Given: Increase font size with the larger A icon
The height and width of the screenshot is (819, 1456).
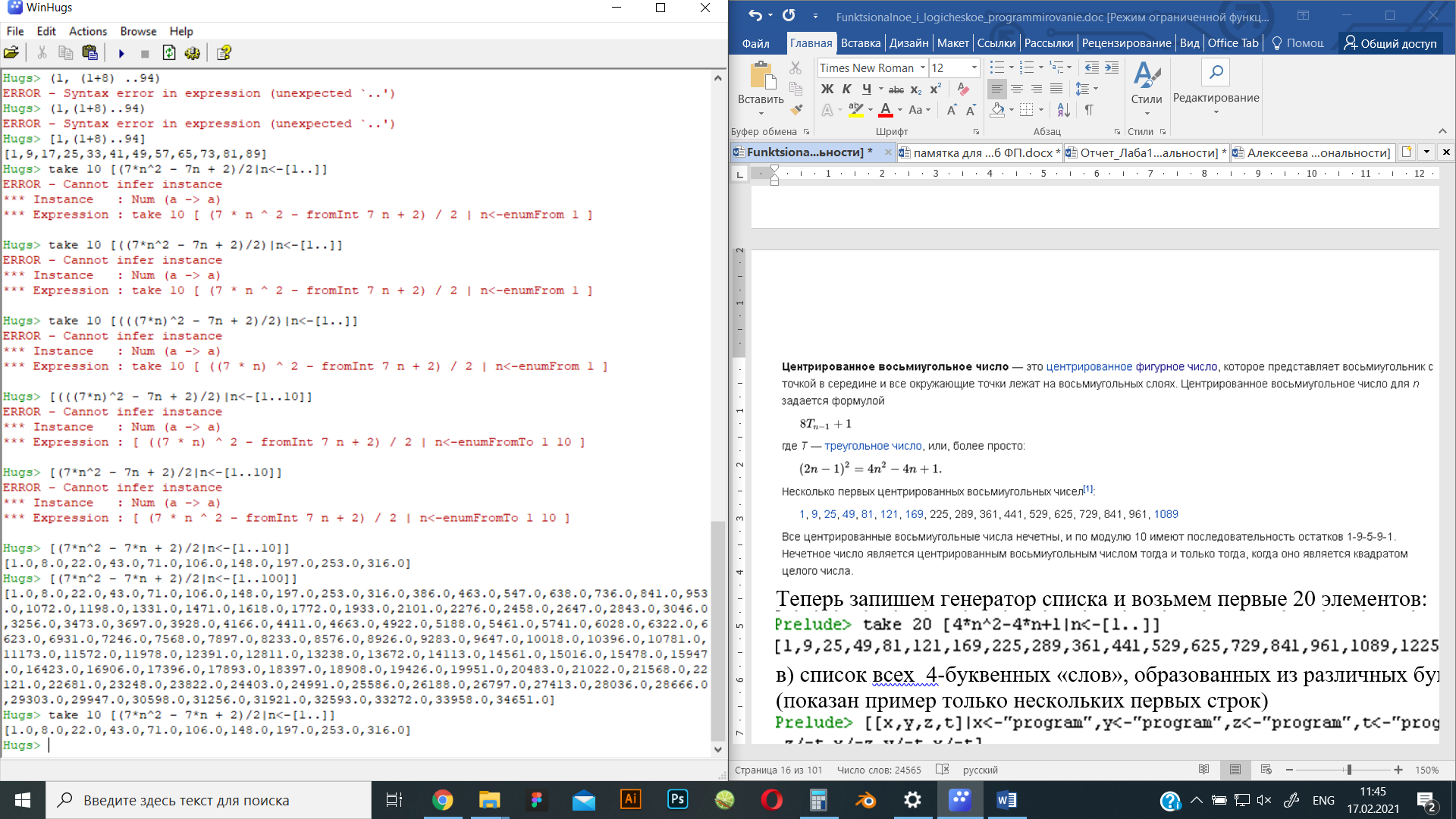Looking at the screenshot, I should click(x=951, y=111).
